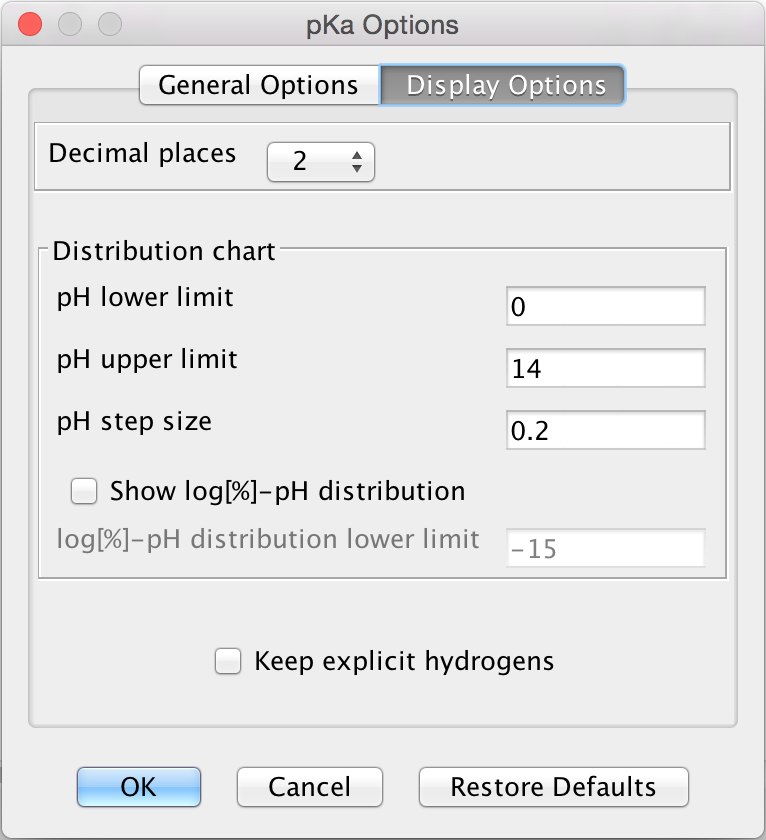
Task: Click the pH step size label text
Action: 135,421
